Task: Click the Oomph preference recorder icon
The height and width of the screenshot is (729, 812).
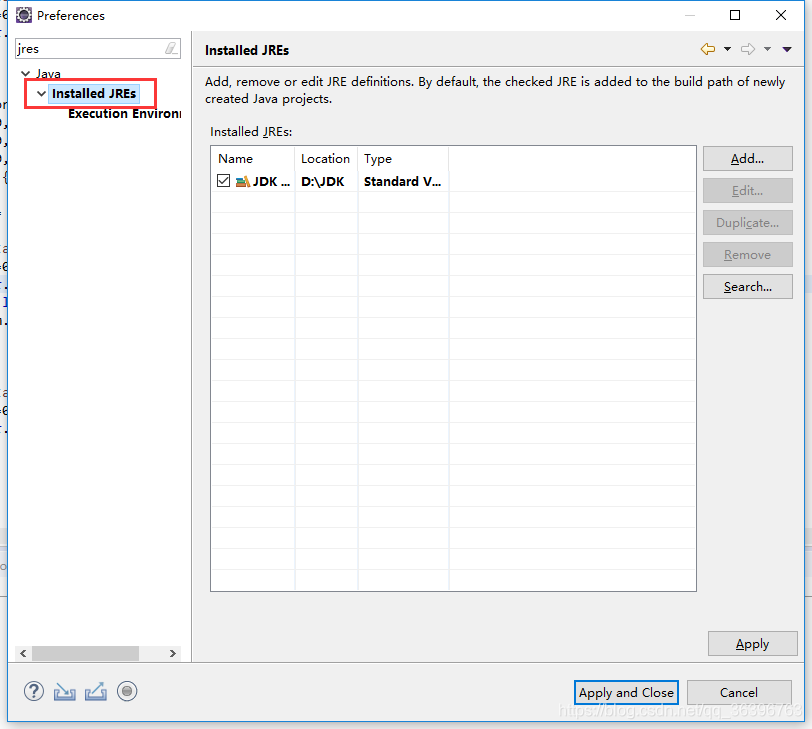Action: [127, 691]
